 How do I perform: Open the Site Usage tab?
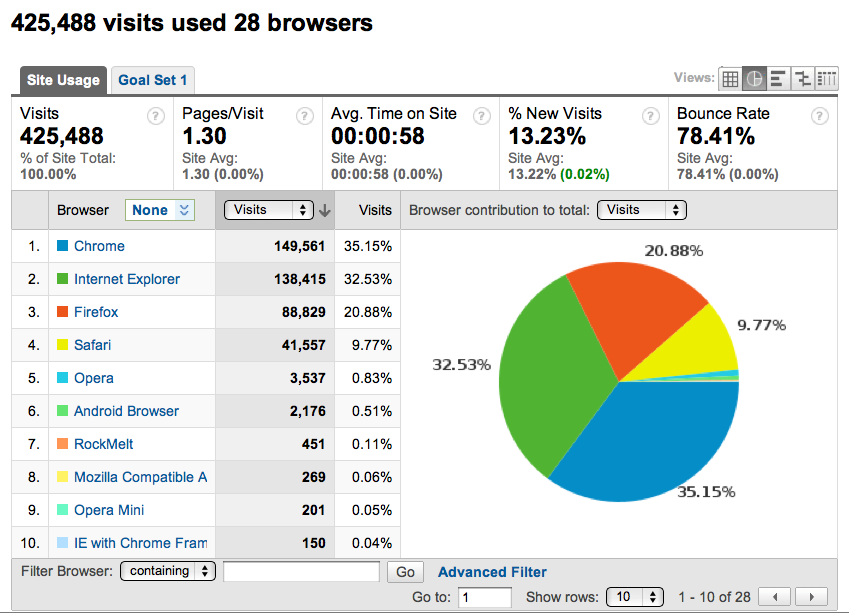click(63, 80)
